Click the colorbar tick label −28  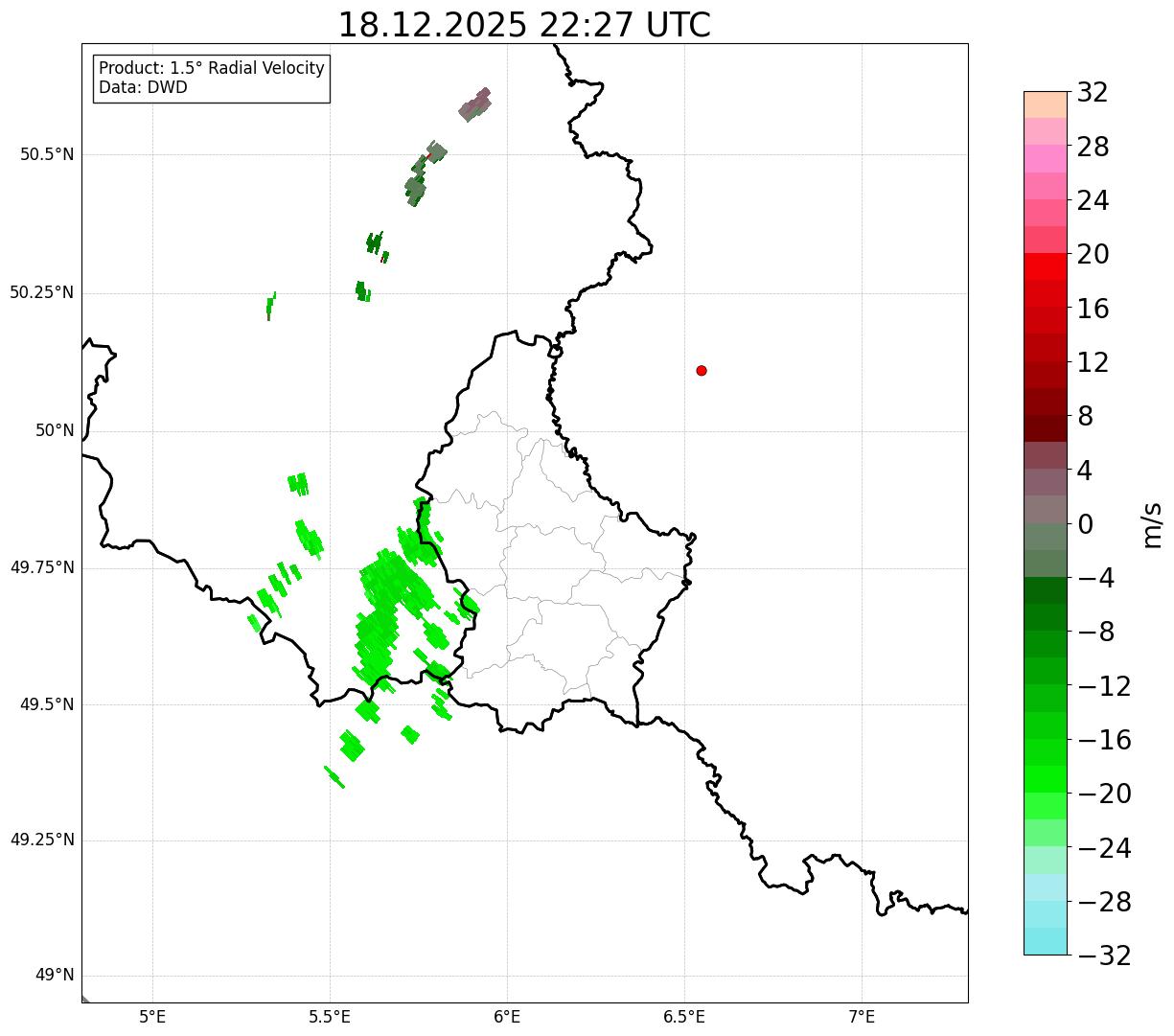click(1104, 901)
